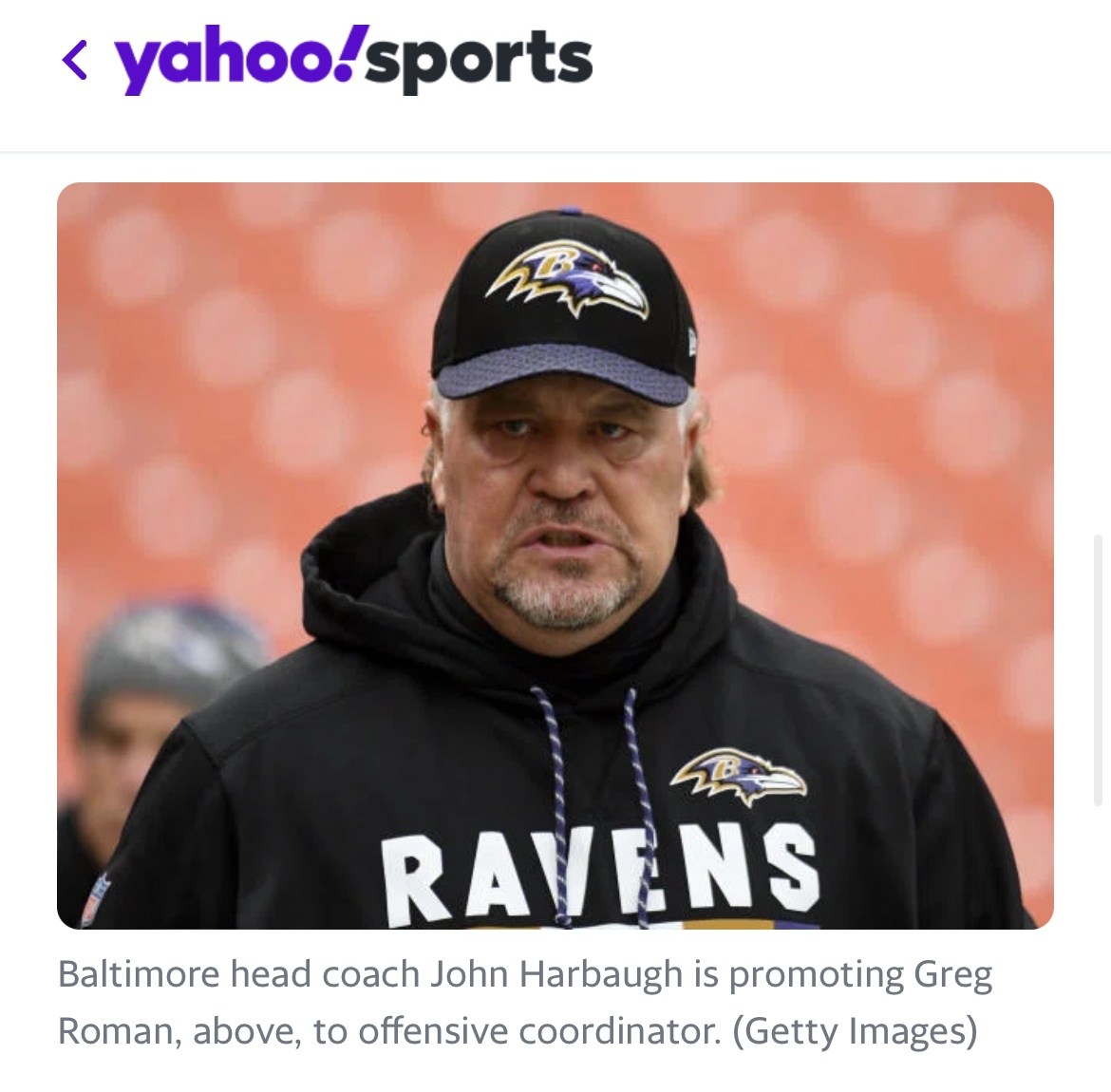Click the '(Getty Images)' credit text

pos(856,1031)
